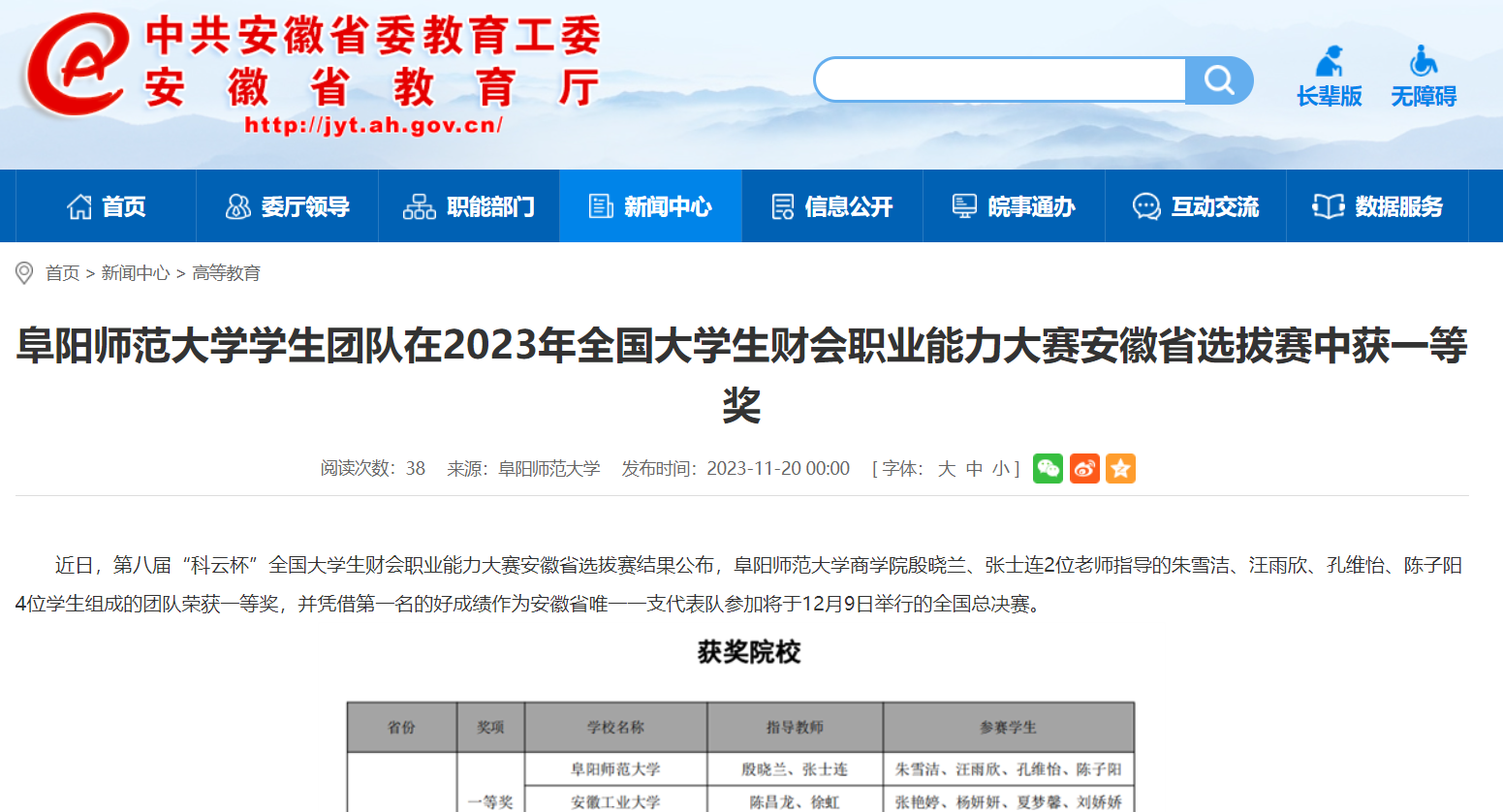Open the 职能部门 menu item
This screenshot has height=812, width=1503.
click(x=469, y=206)
